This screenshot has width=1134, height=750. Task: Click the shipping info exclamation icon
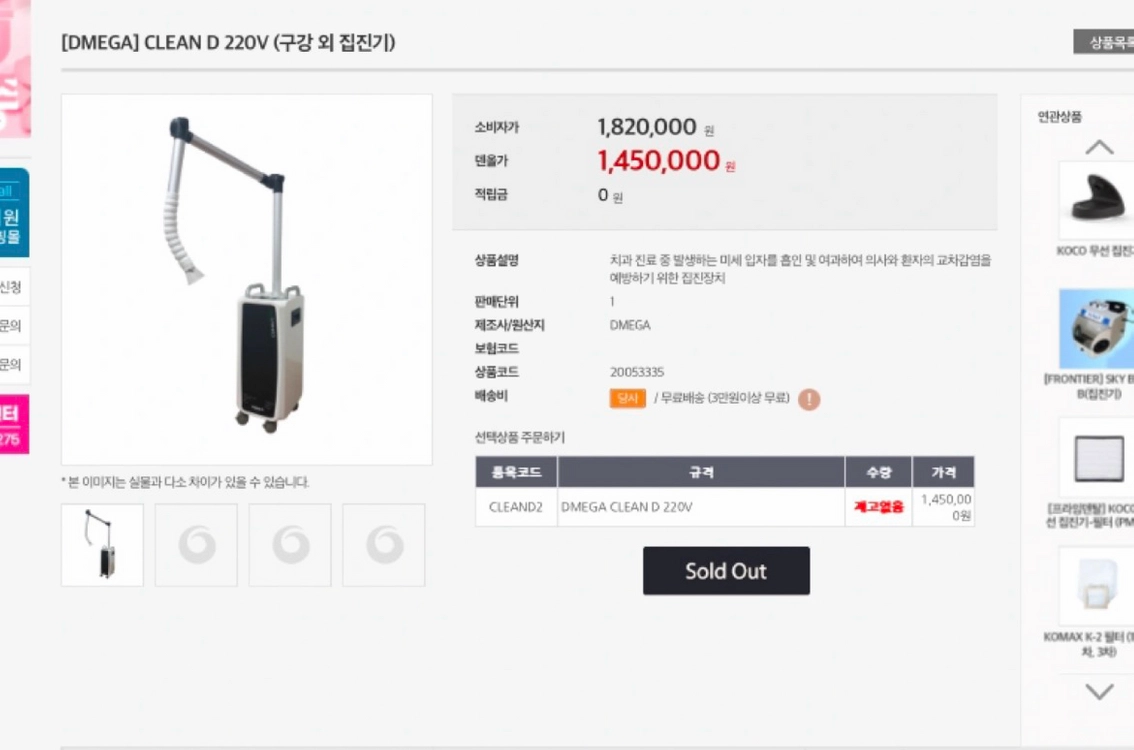pos(809,399)
